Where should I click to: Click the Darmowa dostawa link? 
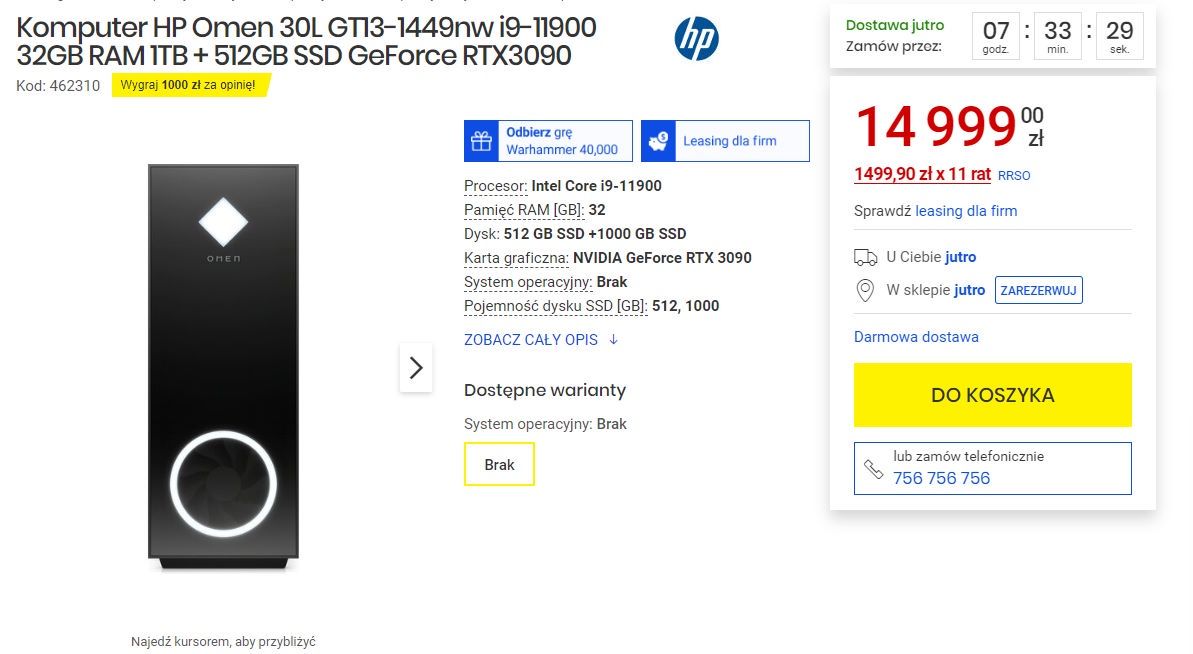916,337
